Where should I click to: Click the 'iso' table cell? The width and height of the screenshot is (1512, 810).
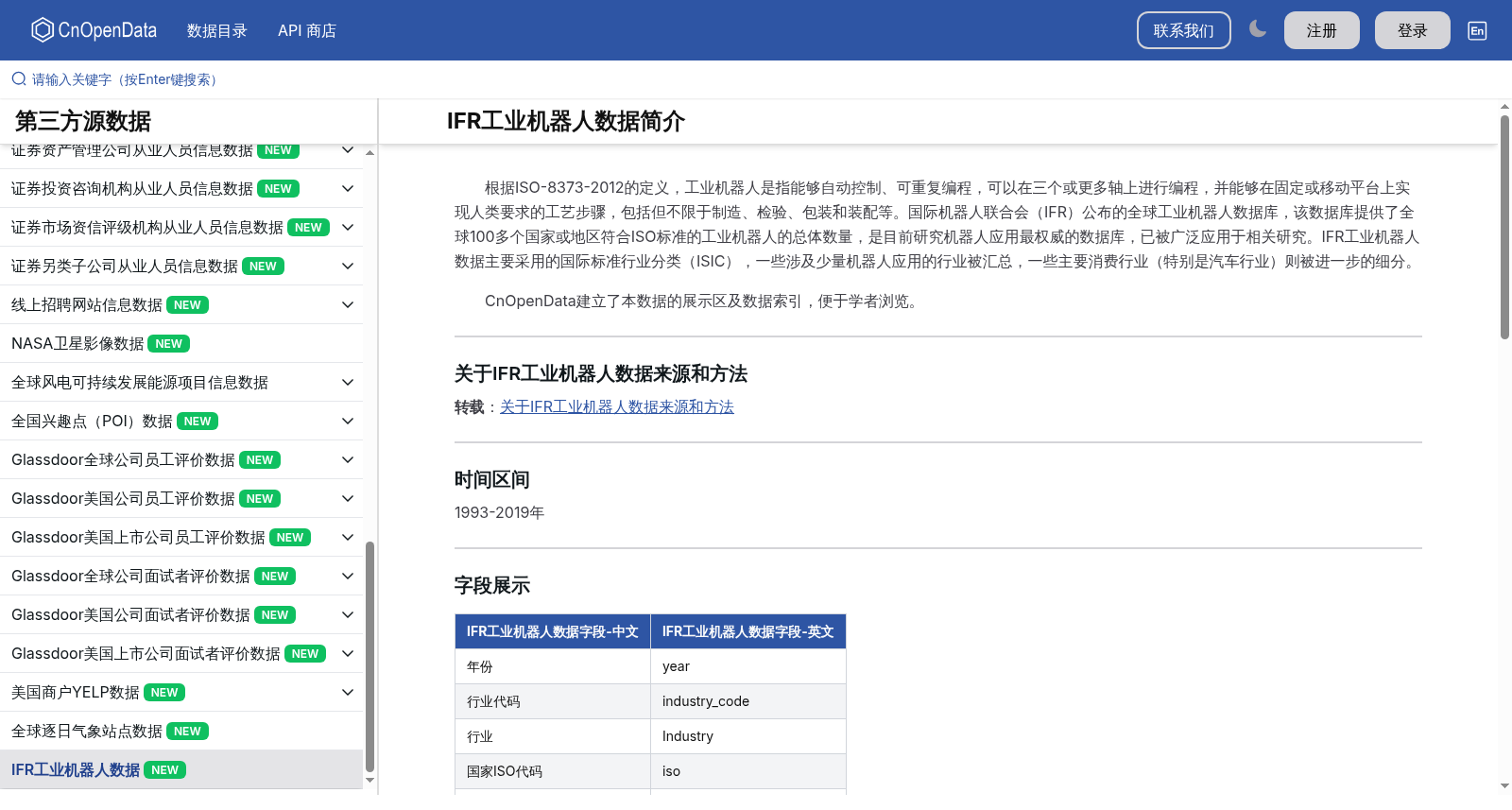[748, 771]
